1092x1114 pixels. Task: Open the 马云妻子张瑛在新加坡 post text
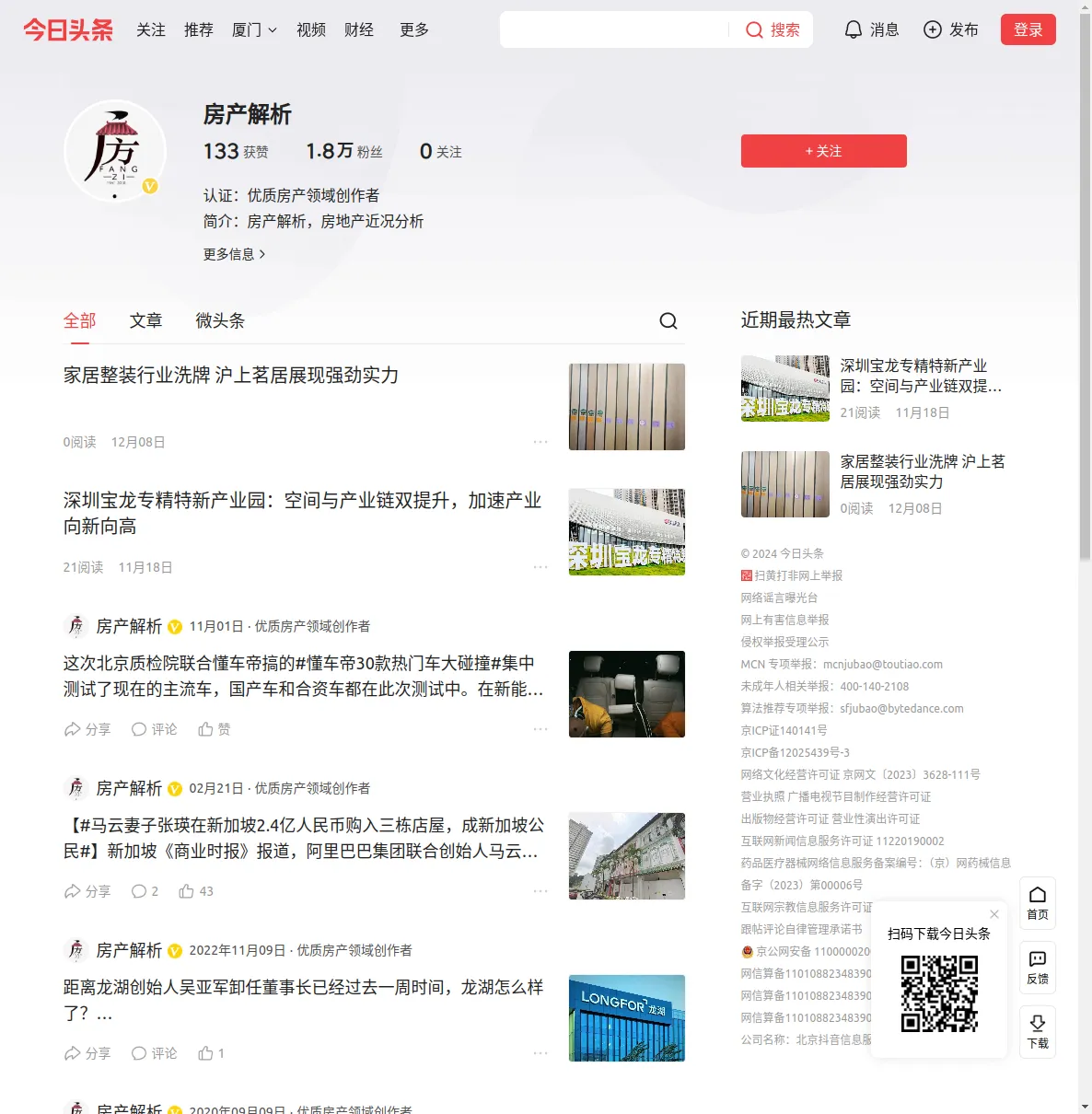[x=304, y=838]
